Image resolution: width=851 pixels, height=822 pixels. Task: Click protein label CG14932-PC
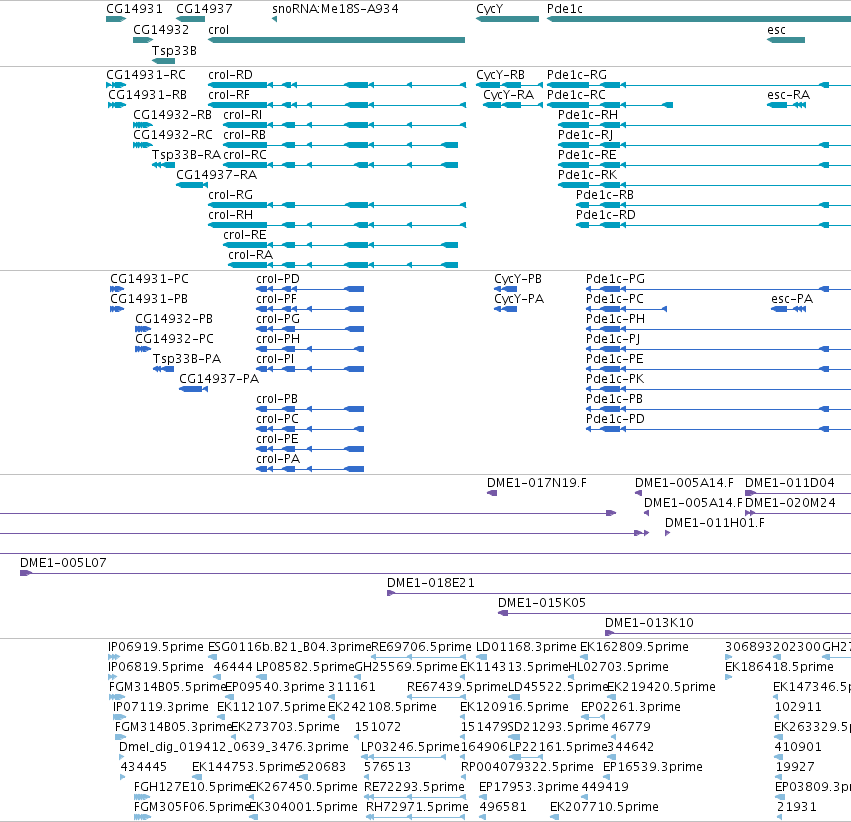coord(174,339)
